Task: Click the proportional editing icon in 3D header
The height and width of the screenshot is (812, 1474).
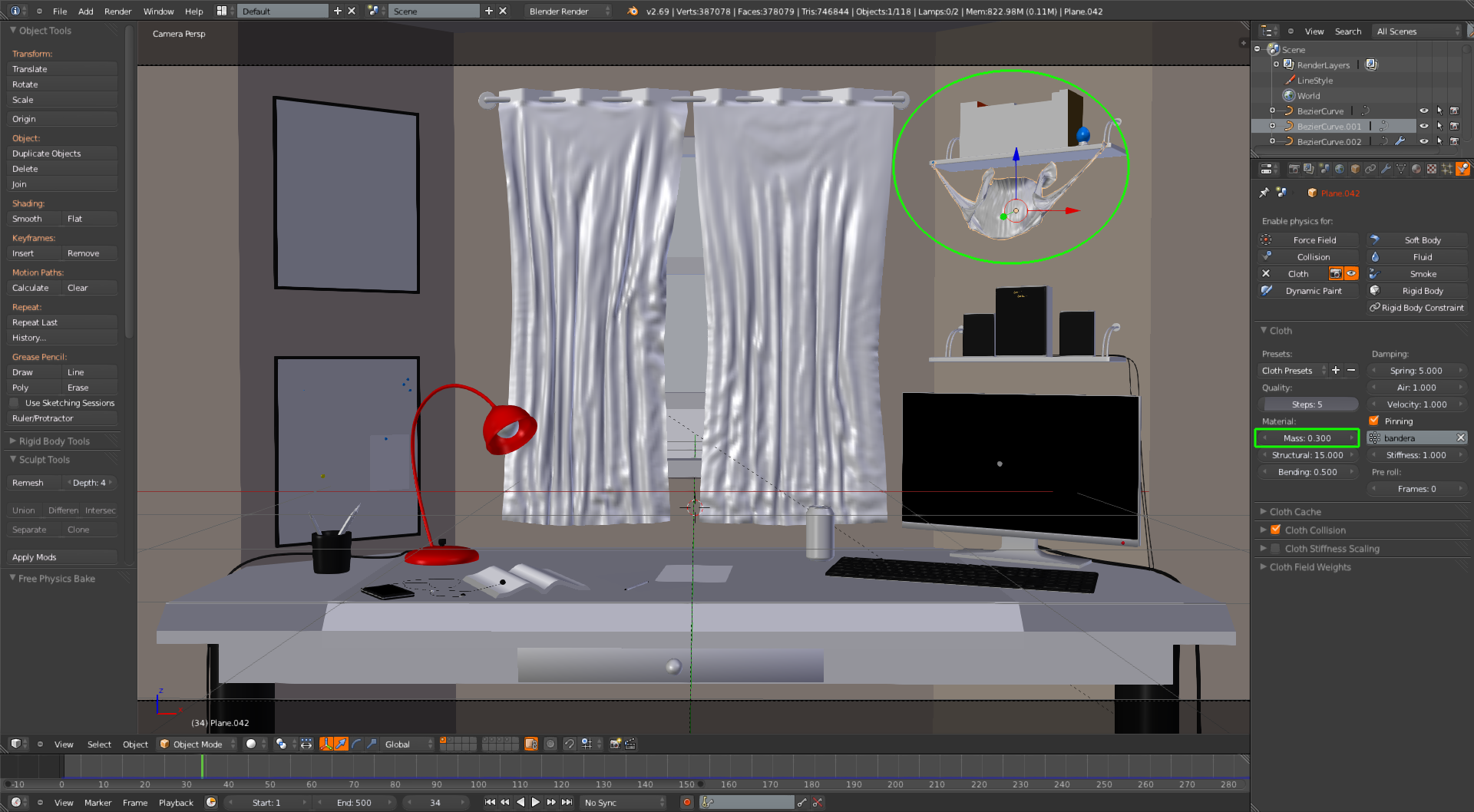Action: coord(550,744)
